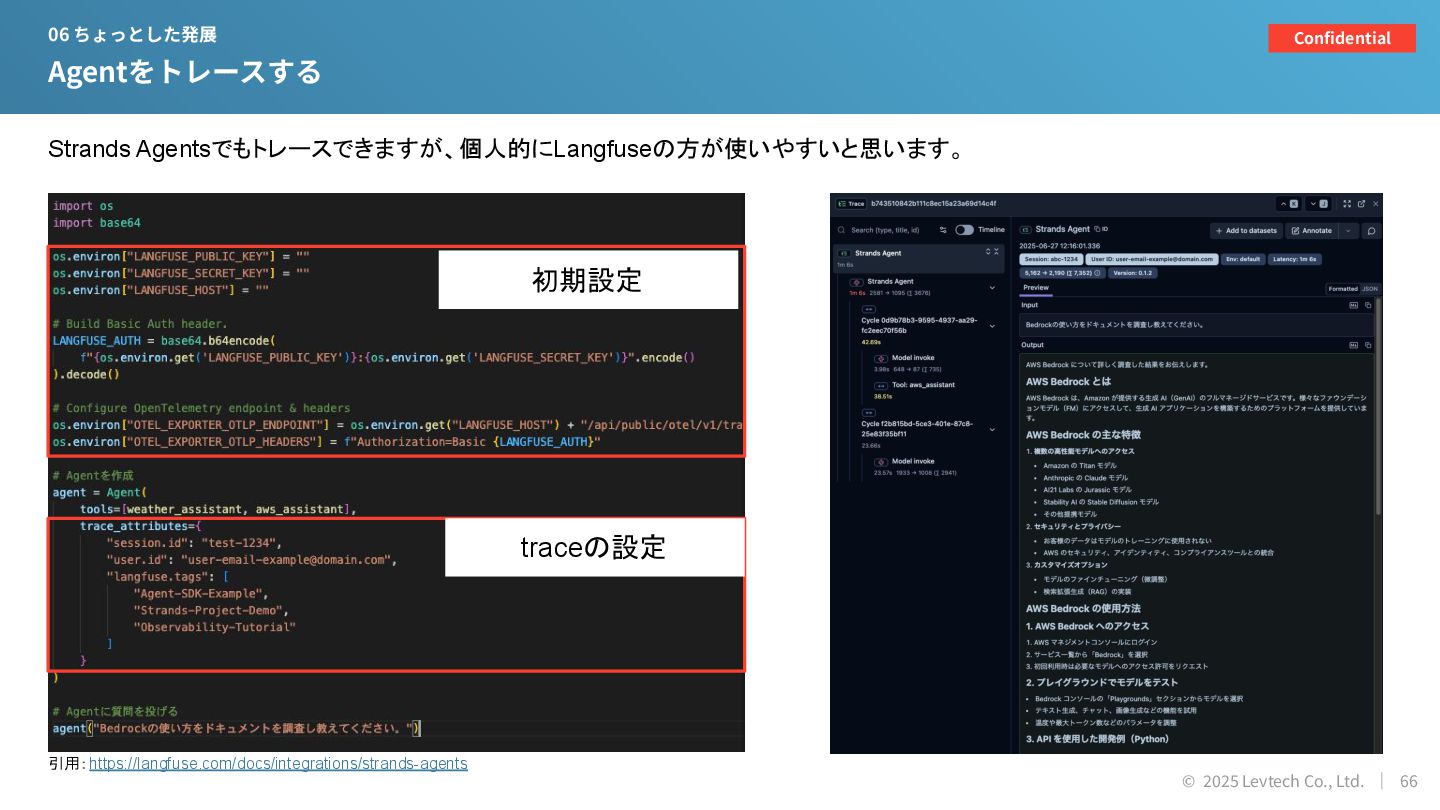
Task: Click the span icon above Cycle 0d9b78b3
Action: click(868, 309)
